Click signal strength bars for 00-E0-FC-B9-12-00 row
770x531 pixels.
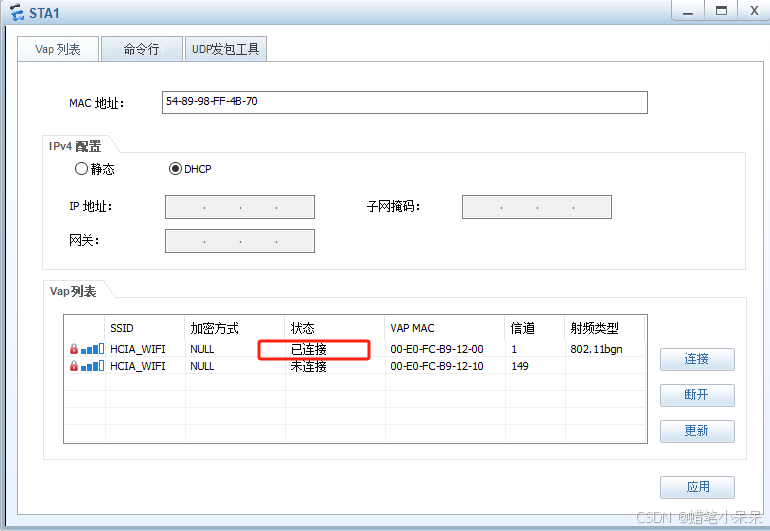[92, 349]
